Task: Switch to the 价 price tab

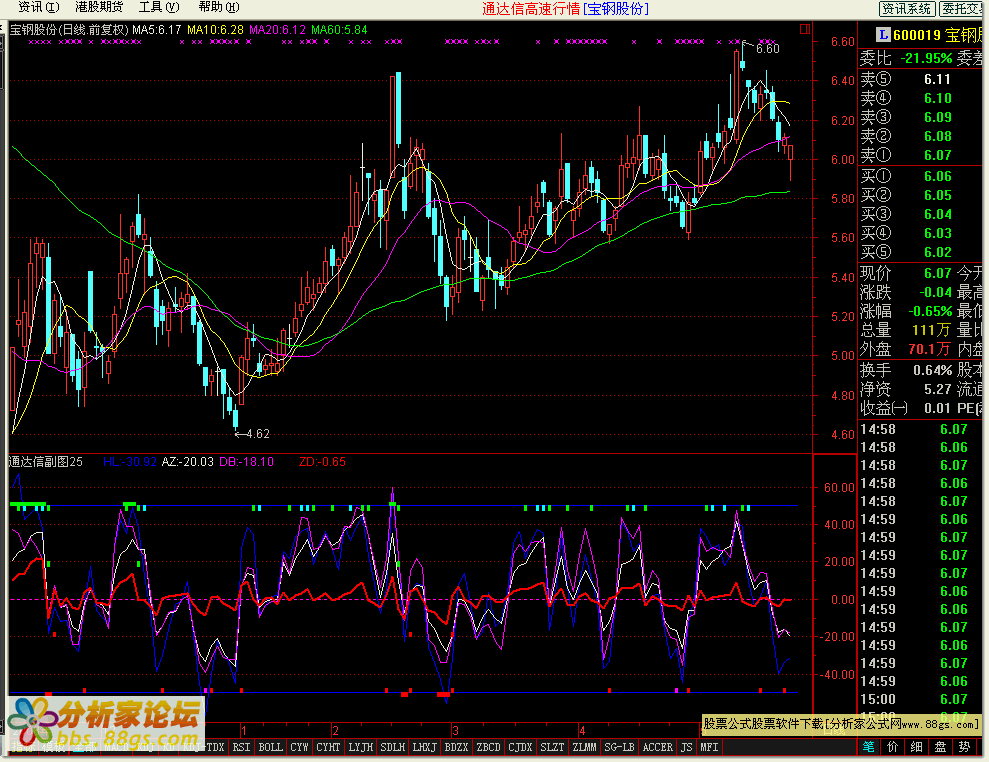Action: [892, 747]
